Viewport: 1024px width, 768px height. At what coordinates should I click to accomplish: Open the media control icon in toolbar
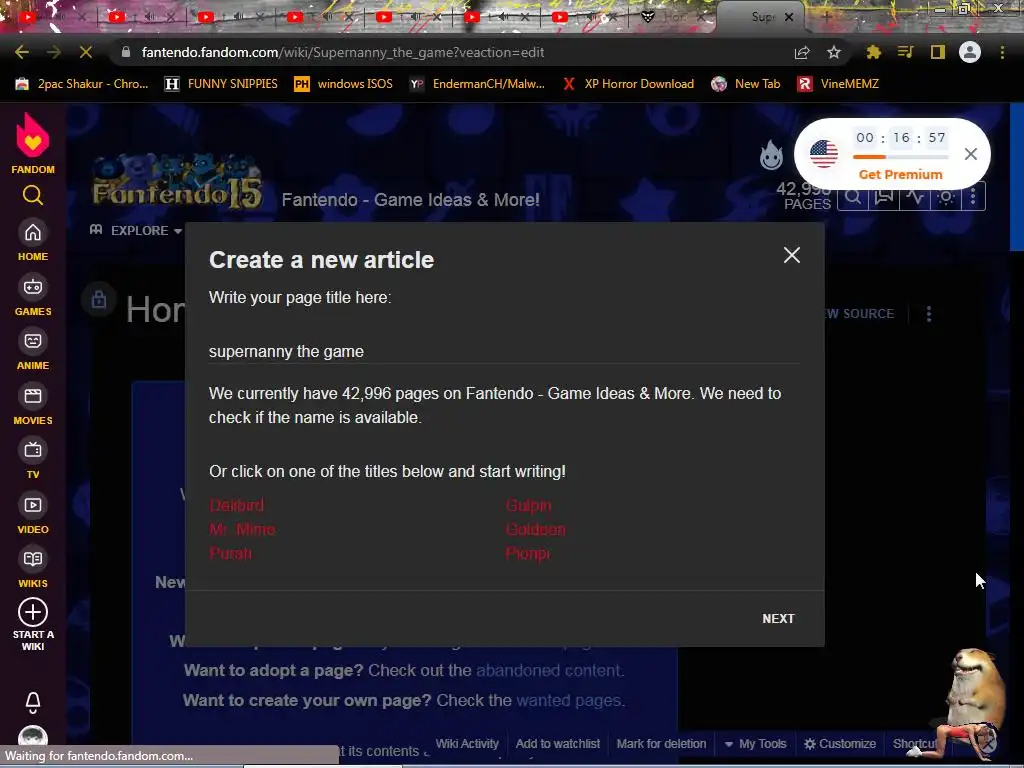point(905,52)
